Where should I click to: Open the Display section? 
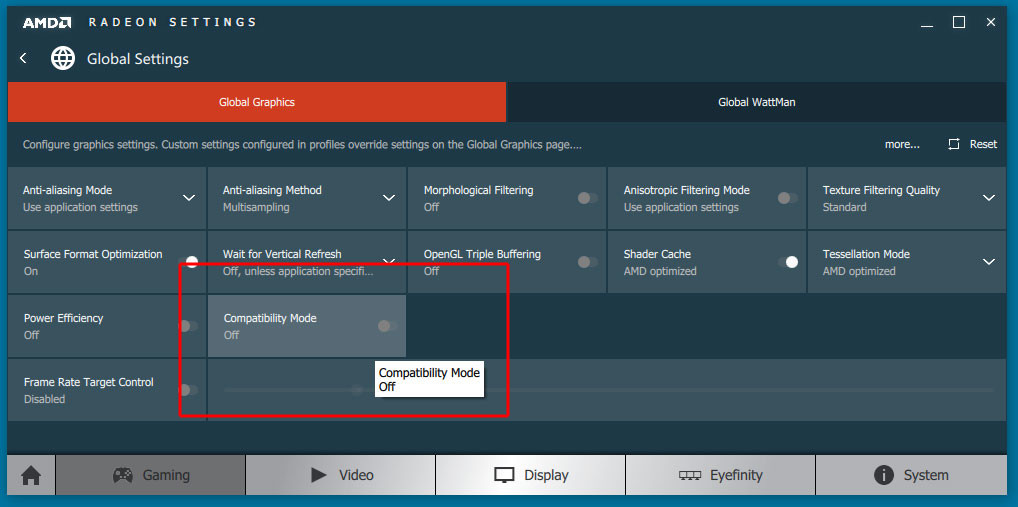[x=530, y=475]
